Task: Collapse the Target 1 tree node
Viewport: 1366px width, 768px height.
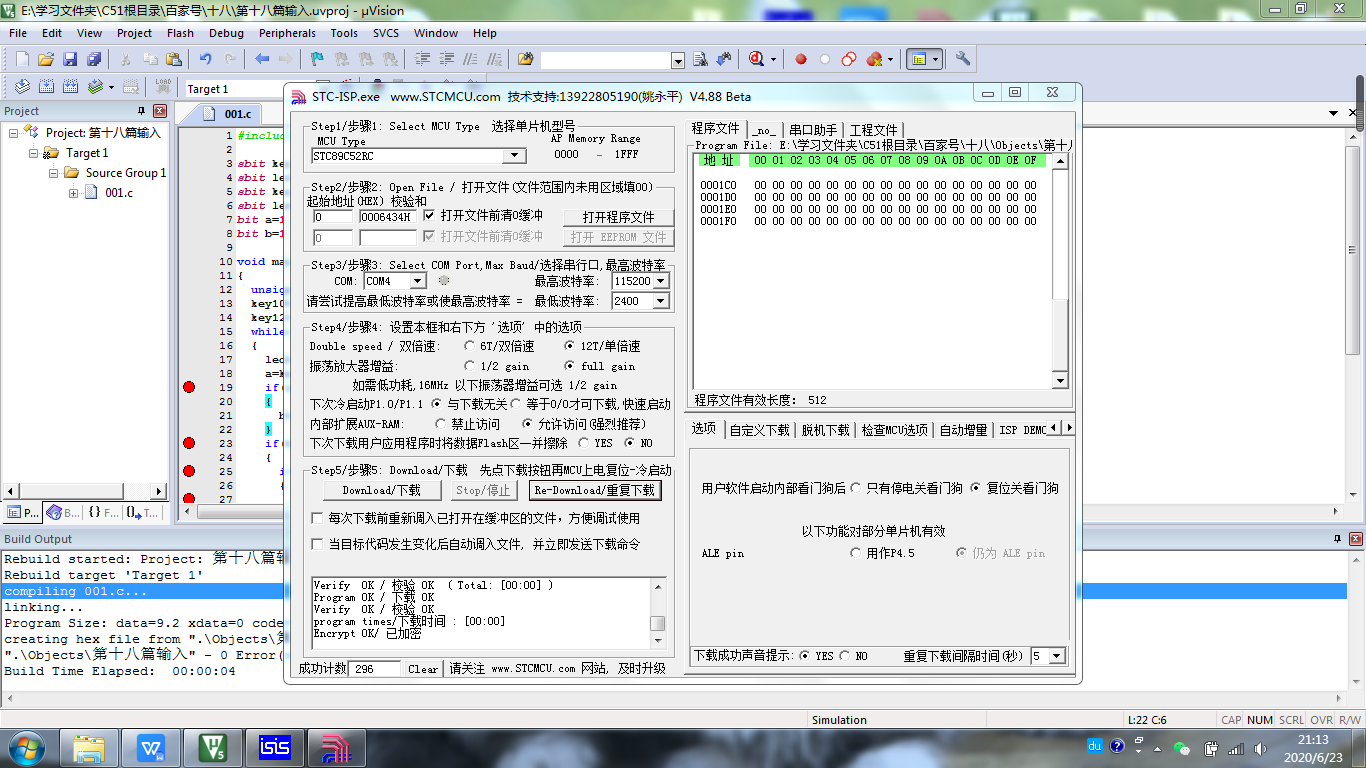Action: point(35,153)
